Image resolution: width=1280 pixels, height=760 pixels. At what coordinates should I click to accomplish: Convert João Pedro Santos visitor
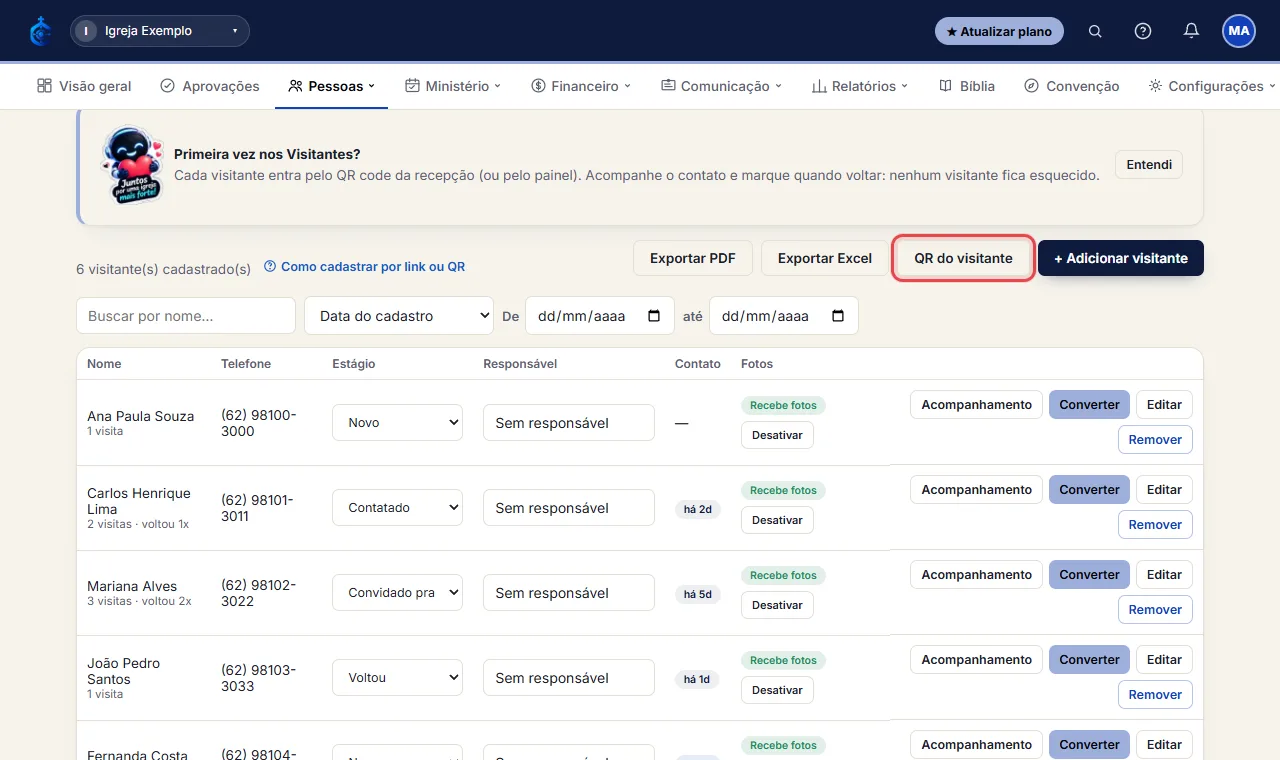1089,660
